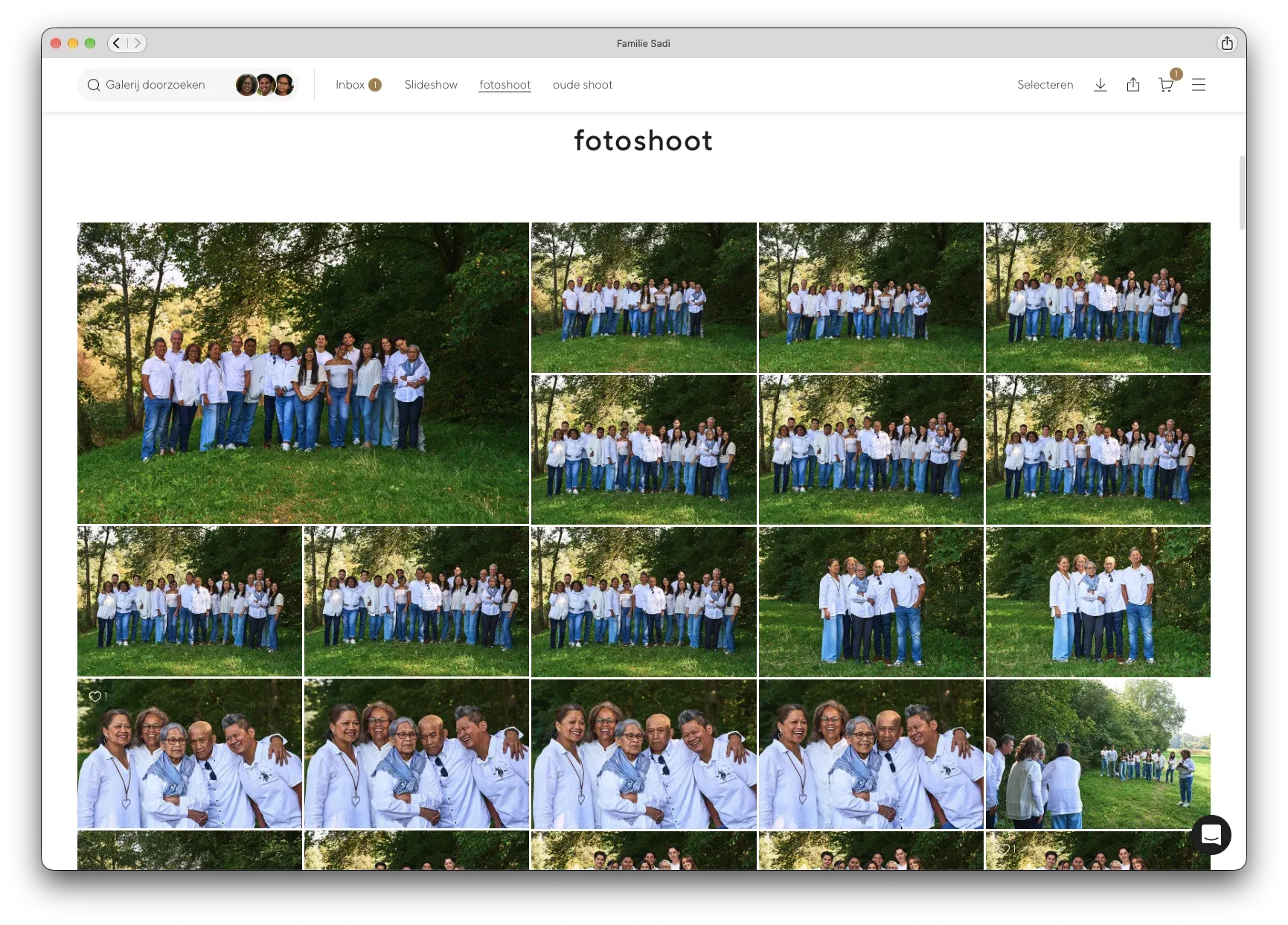Click the magnifying glass search icon
The width and height of the screenshot is (1288, 925).
(94, 85)
